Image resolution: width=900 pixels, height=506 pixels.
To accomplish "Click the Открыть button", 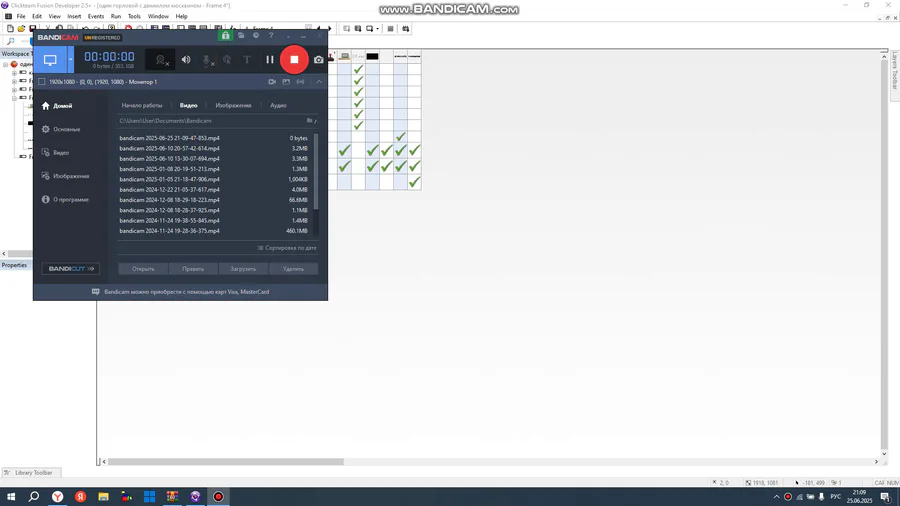I will tap(143, 268).
